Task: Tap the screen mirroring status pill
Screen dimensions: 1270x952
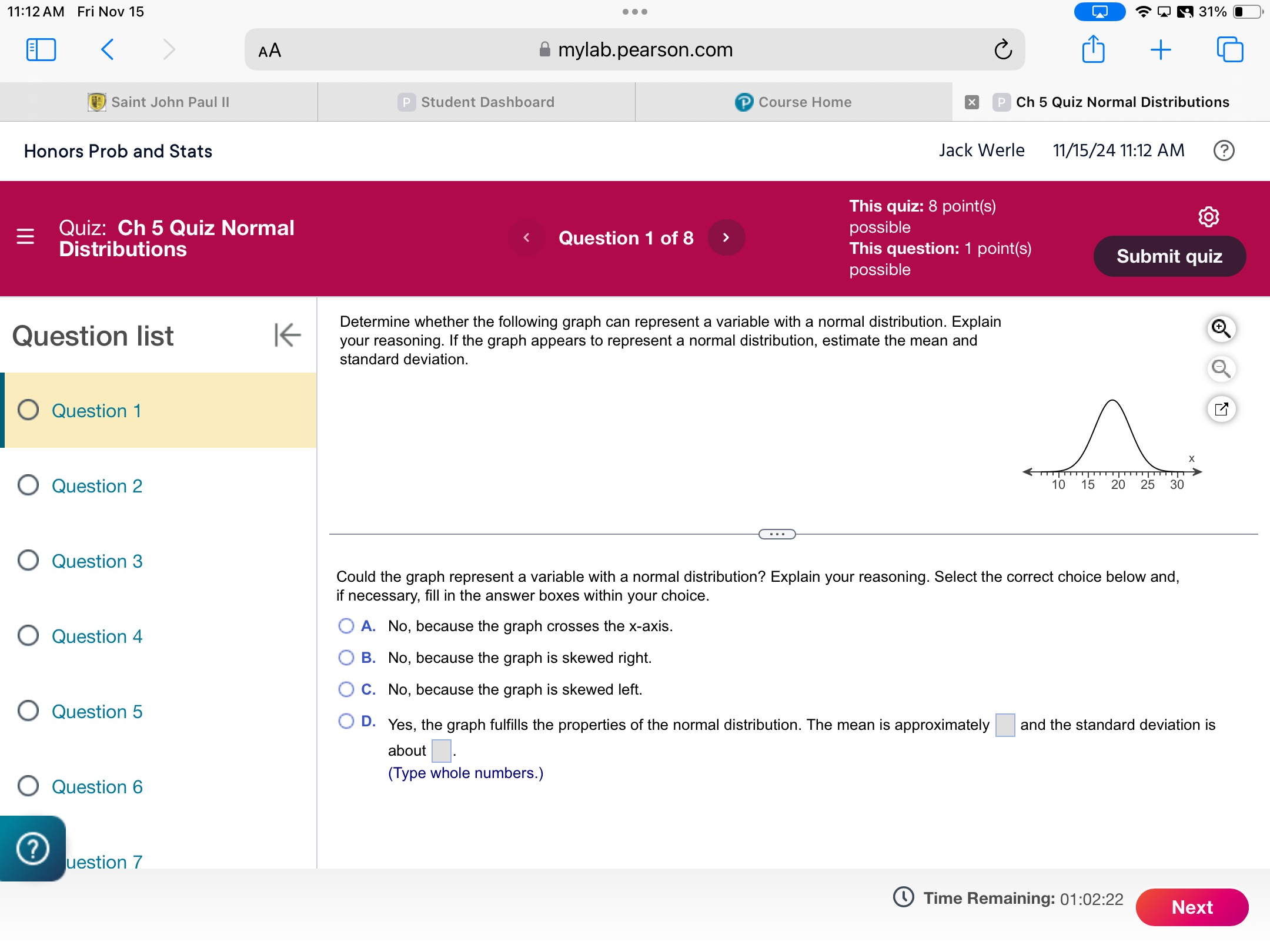Action: point(1099,12)
